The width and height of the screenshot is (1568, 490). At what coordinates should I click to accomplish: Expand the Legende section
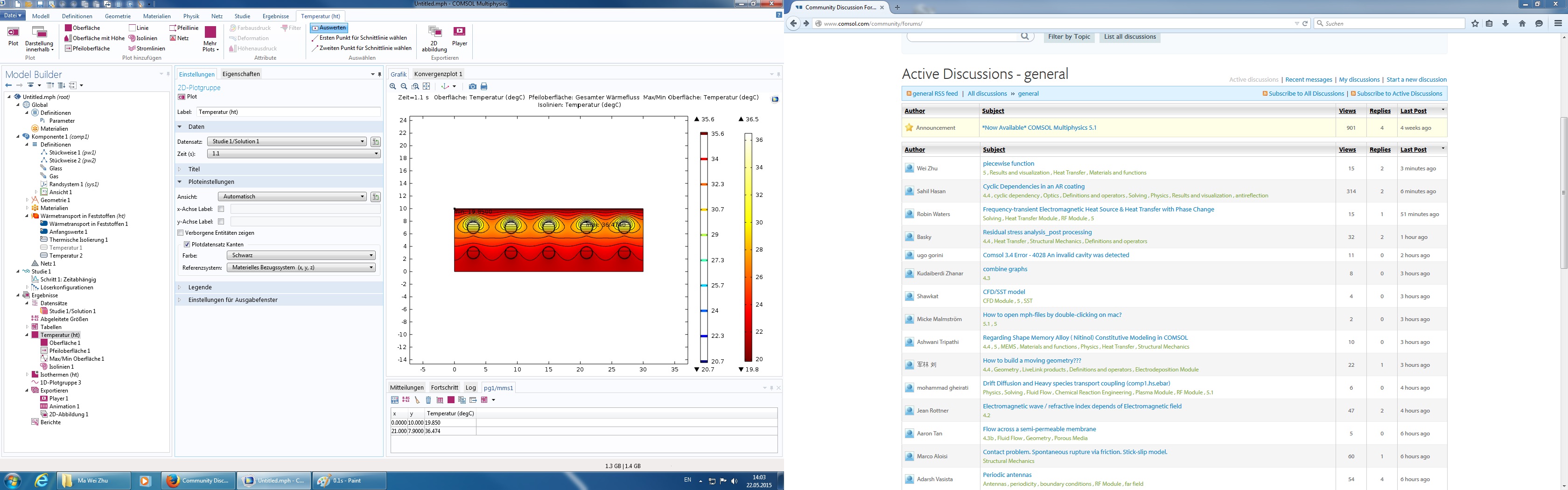[200, 287]
